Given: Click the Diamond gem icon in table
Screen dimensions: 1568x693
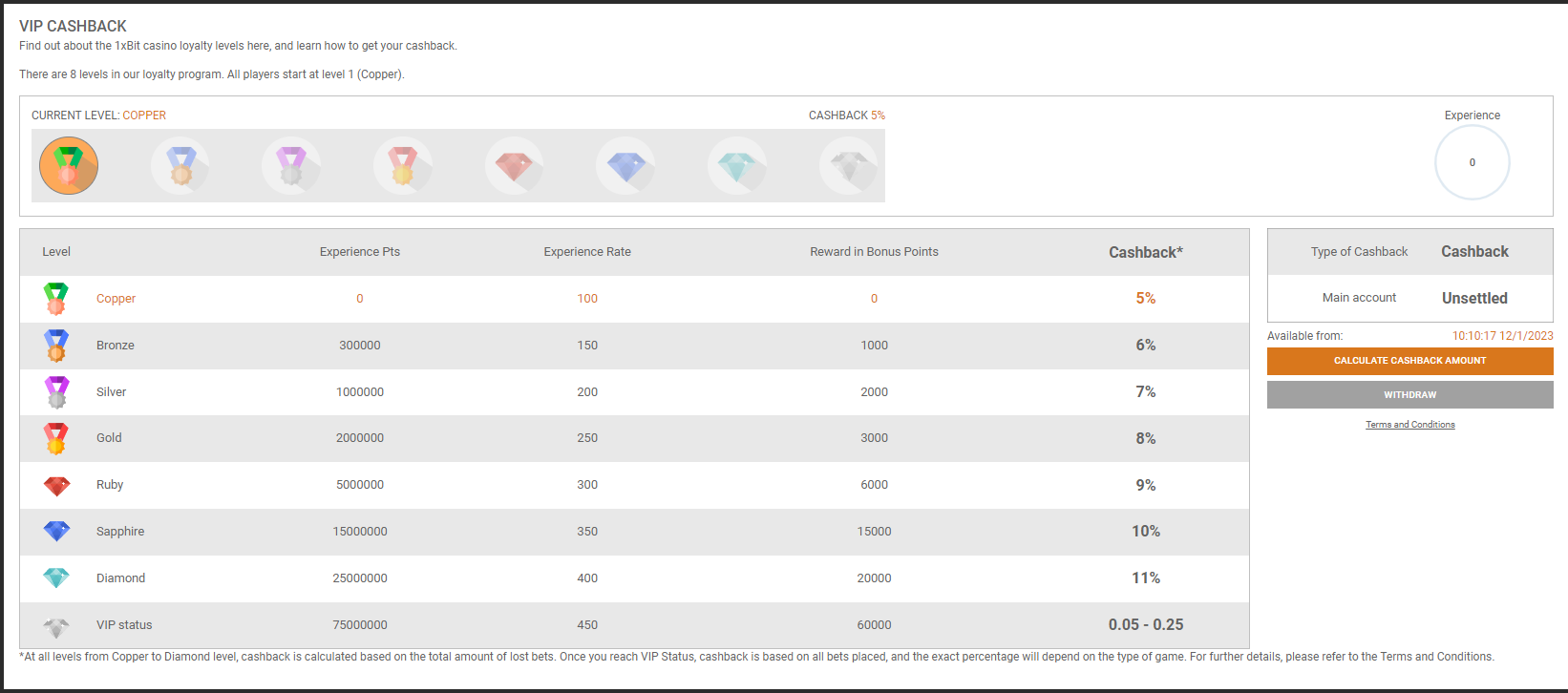Looking at the screenshot, I should (x=56, y=578).
